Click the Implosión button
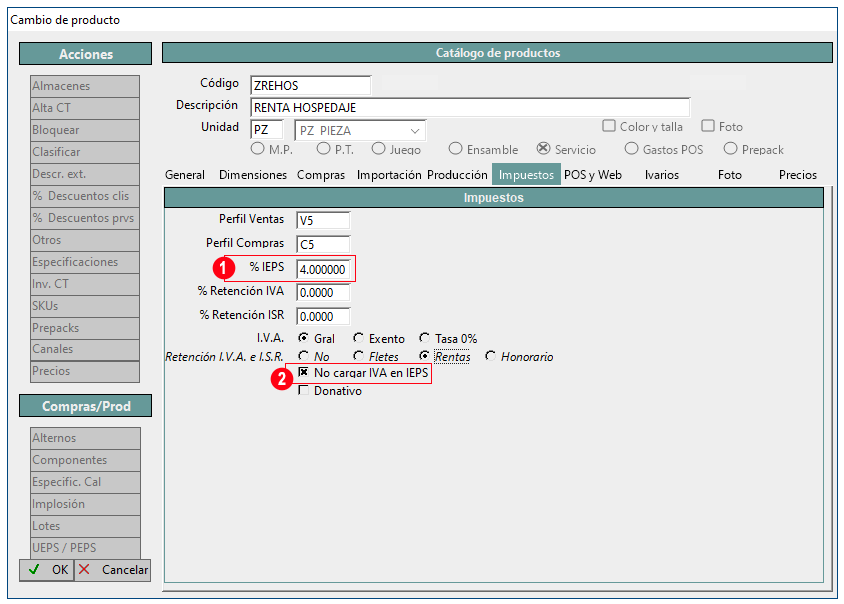This screenshot has width=844, height=604. (x=86, y=504)
